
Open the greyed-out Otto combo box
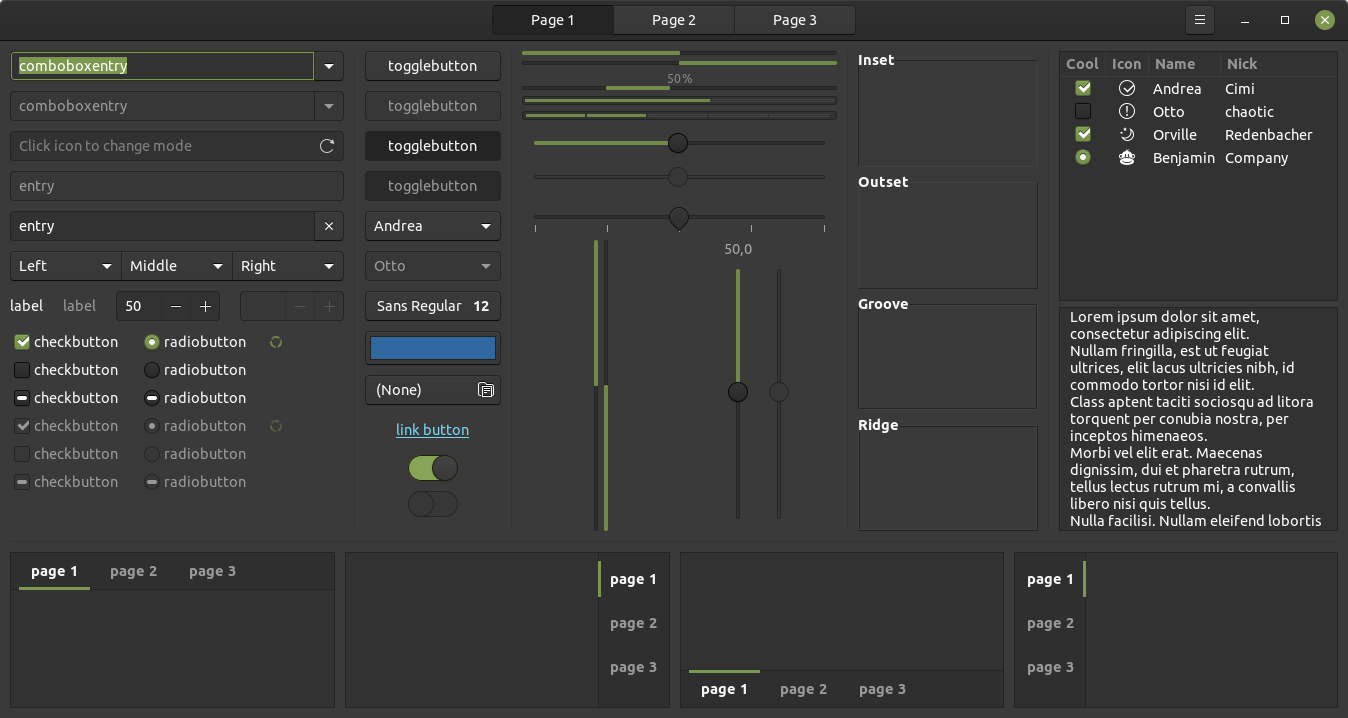click(433, 266)
